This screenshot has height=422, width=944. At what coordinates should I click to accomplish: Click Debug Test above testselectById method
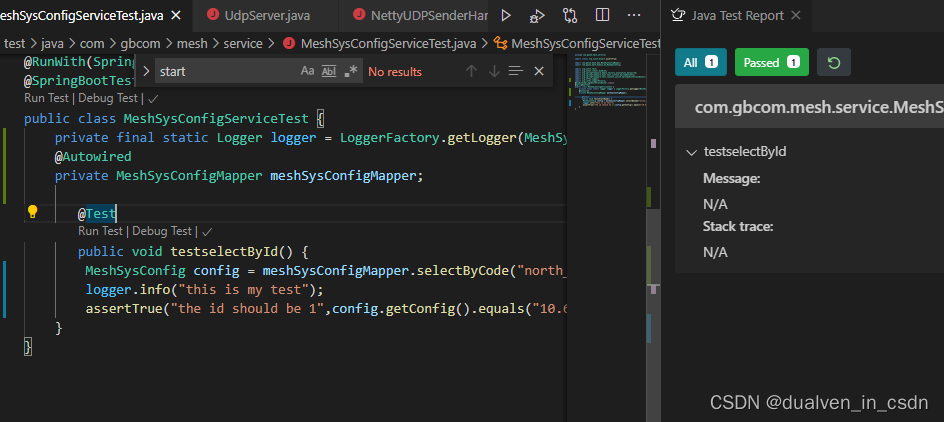pos(161,231)
